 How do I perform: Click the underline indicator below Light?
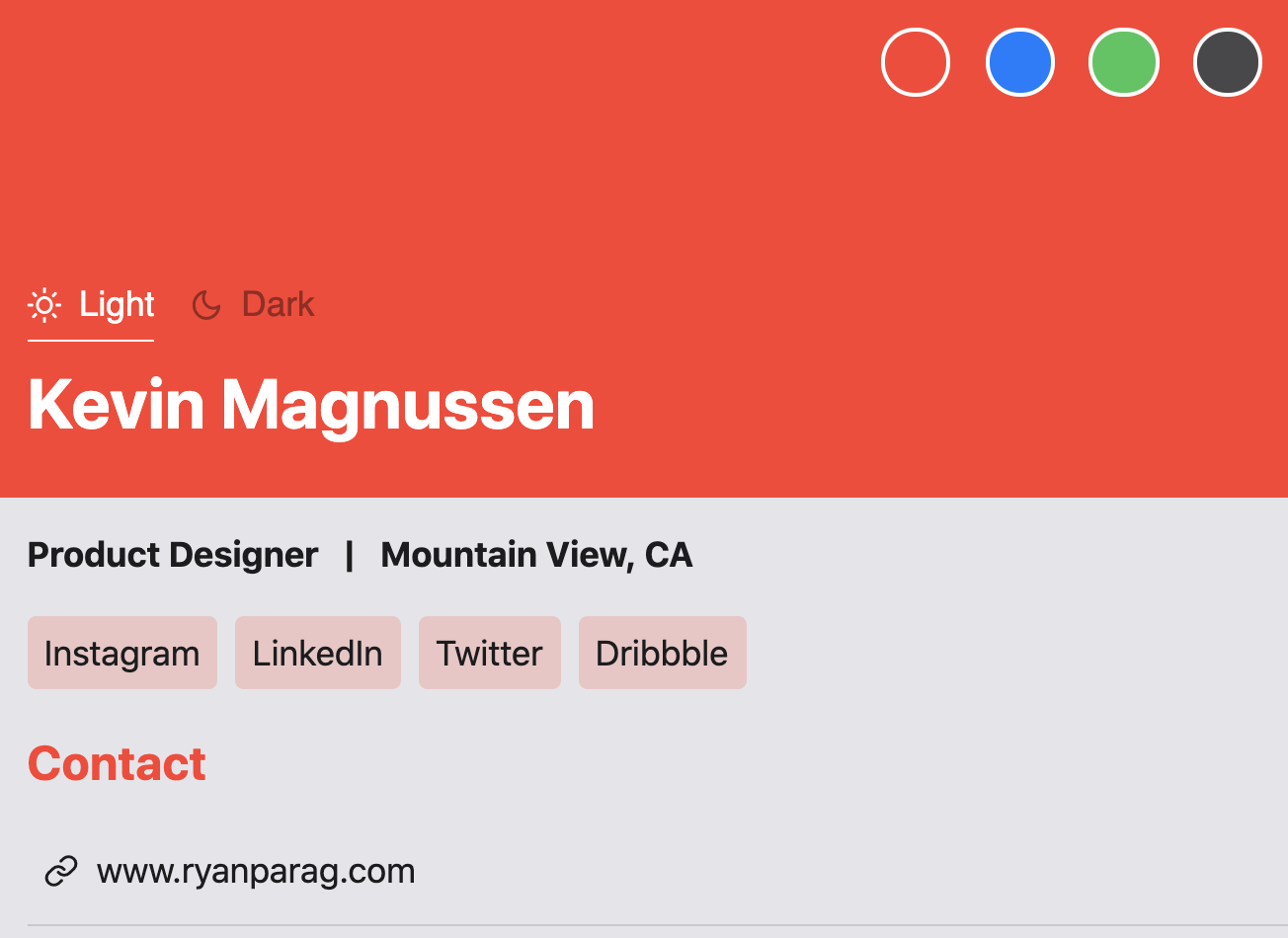91,342
